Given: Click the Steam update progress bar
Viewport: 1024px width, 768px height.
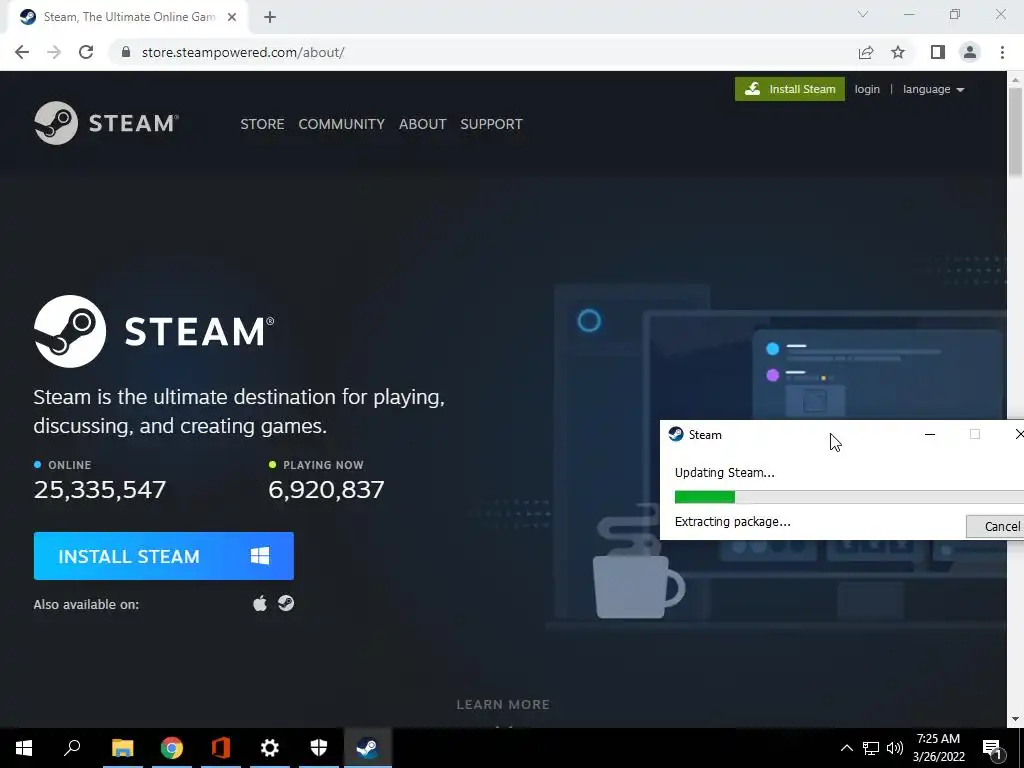Looking at the screenshot, I should tap(849, 498).
